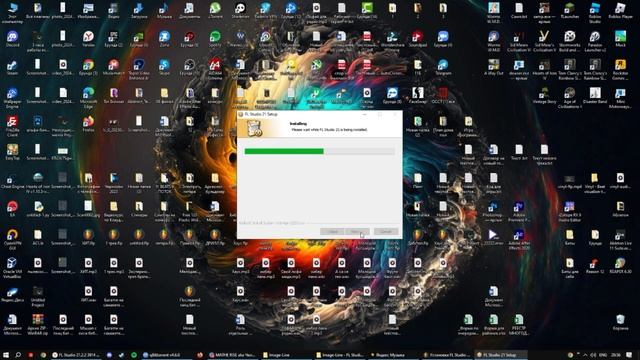Open Telegram desktop shortcut
This screenshot has height=360, width=640.
[443, 68]
